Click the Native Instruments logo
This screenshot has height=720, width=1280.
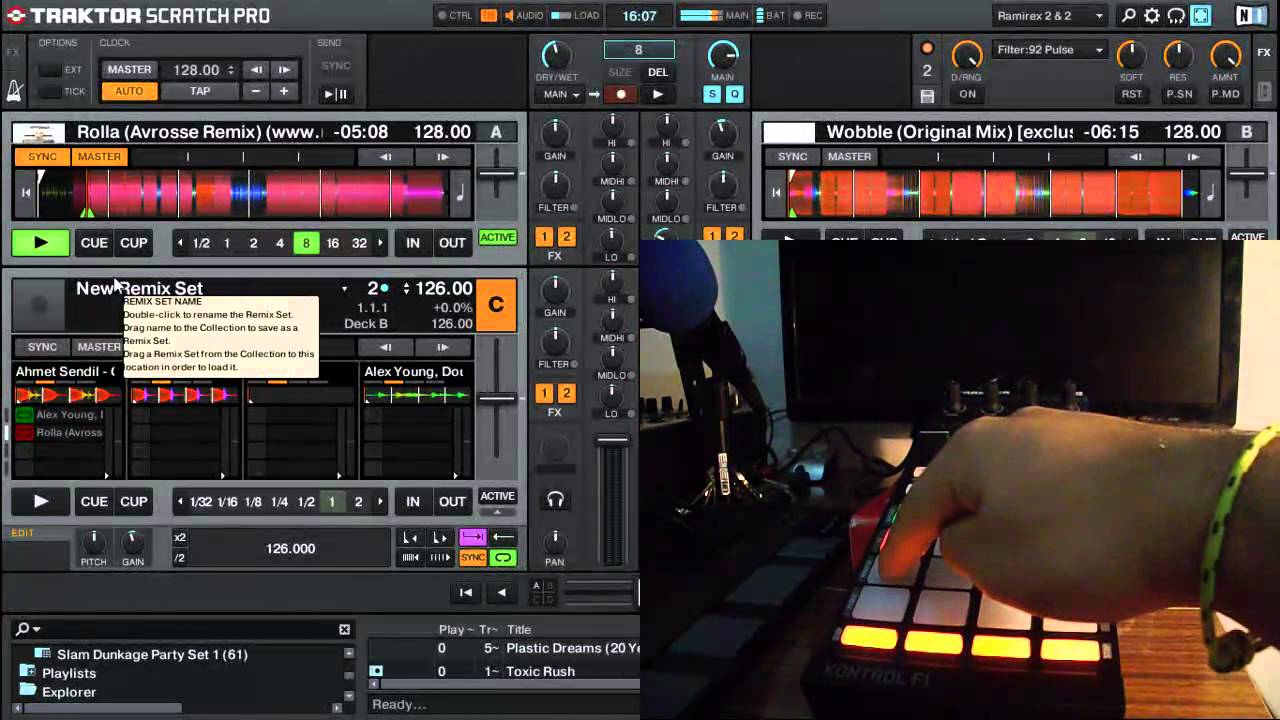[x=1249, y=16]
